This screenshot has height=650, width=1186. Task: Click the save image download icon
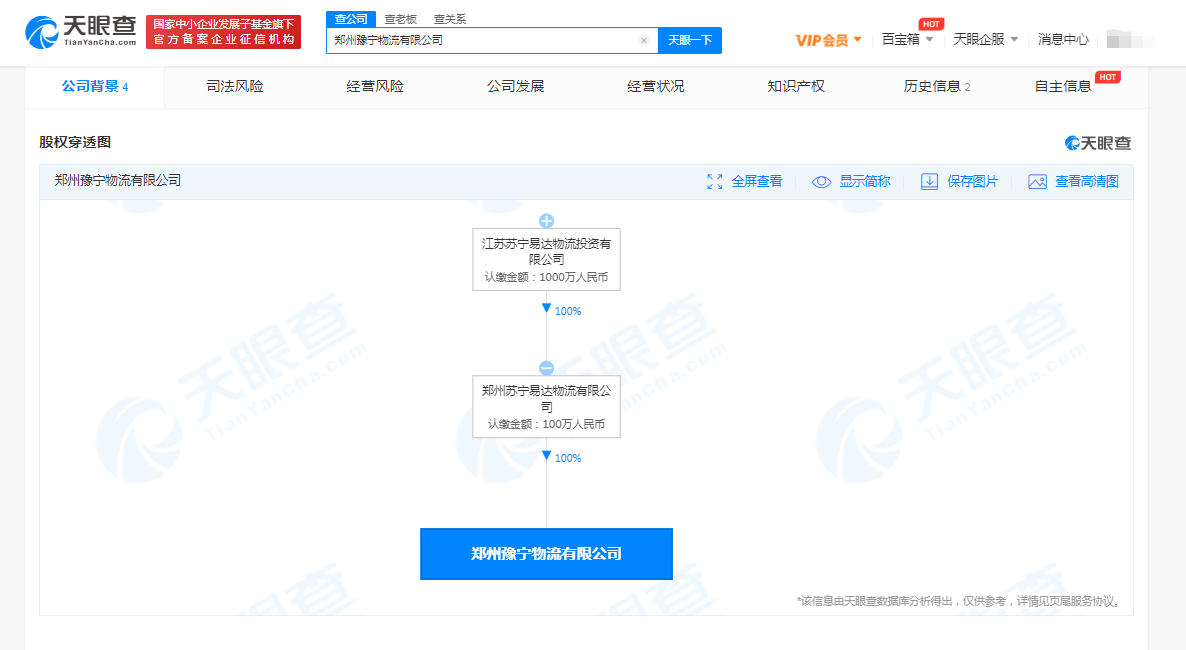click(930, 182)
